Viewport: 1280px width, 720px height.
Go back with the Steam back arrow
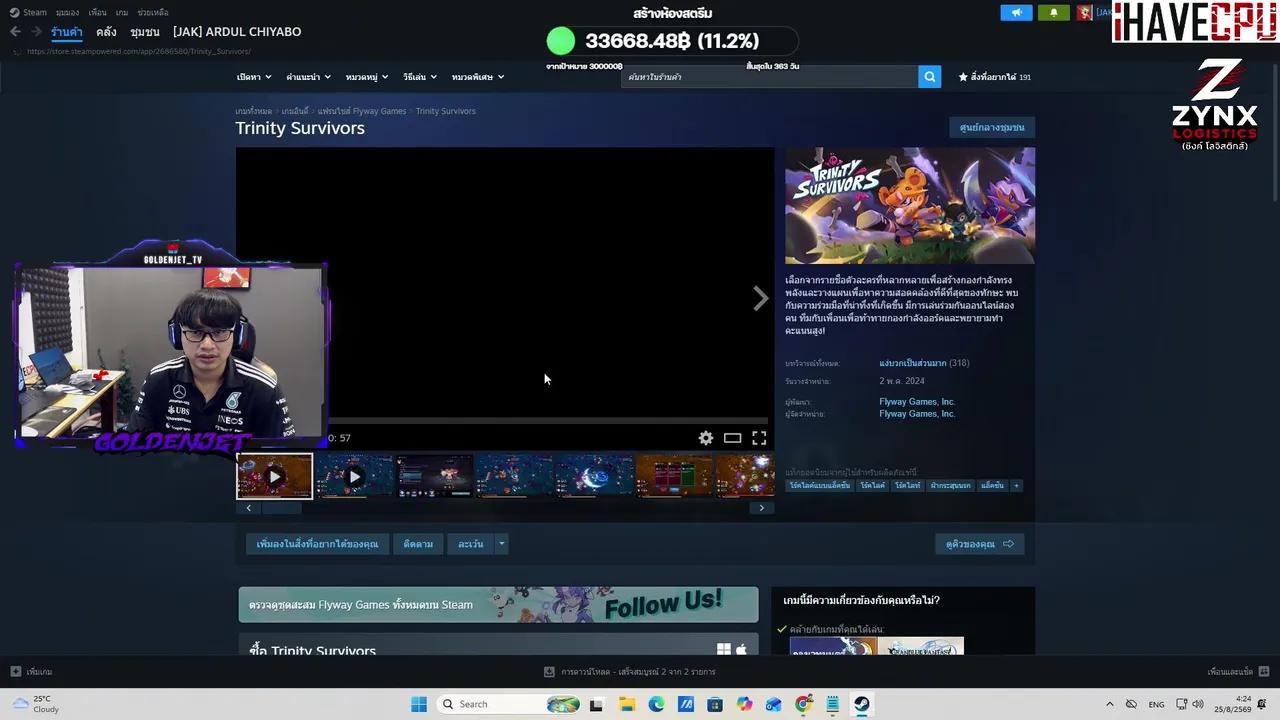tap(15, 32)
